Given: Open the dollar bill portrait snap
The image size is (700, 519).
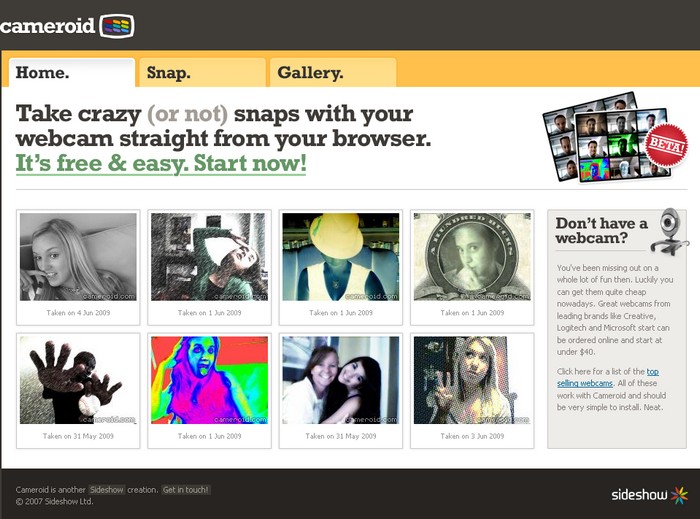Looking at the screenshot, I should point(472,257).
